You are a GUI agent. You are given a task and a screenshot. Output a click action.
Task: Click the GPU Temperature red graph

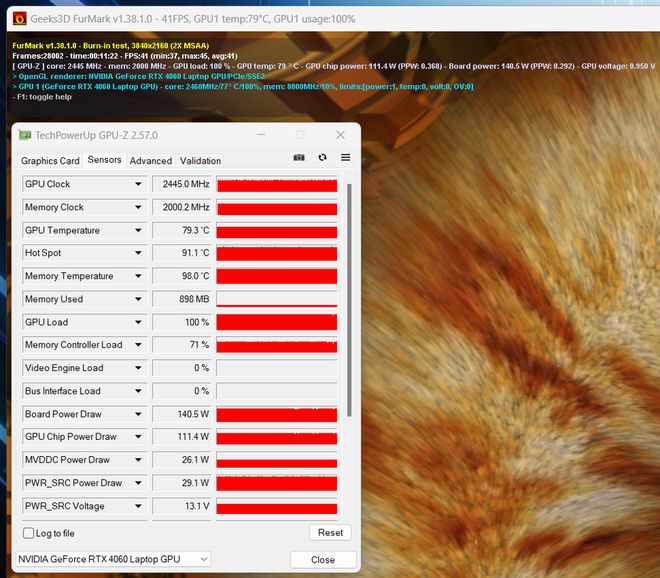(x=277, y=230)
